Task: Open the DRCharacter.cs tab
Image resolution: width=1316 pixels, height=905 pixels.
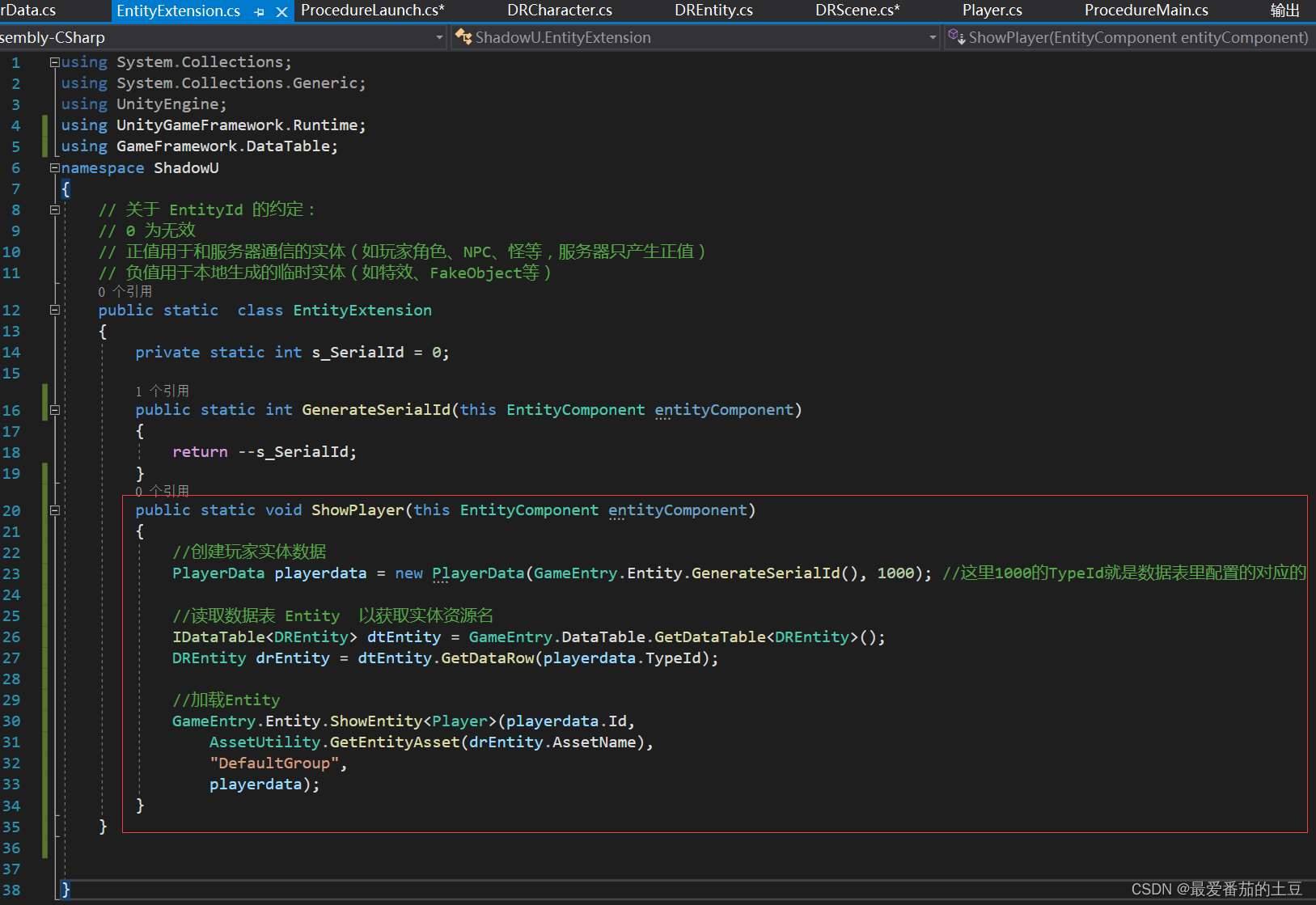Action: point(560,11)
